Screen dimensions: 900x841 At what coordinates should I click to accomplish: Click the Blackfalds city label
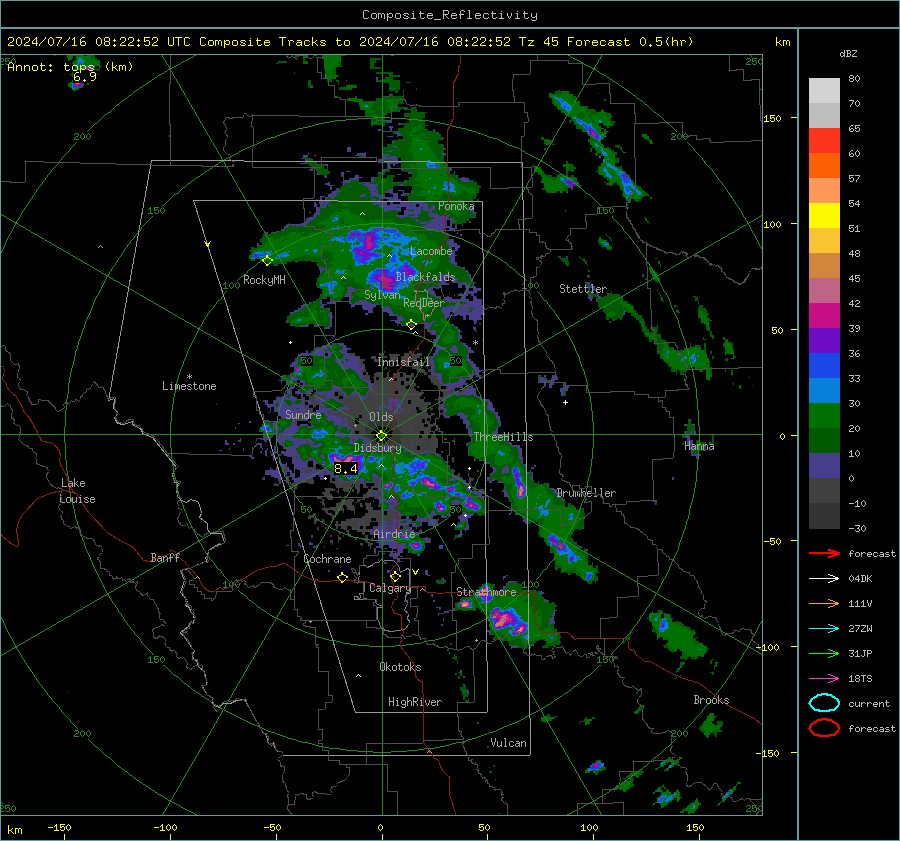click(x=425, y=277)
